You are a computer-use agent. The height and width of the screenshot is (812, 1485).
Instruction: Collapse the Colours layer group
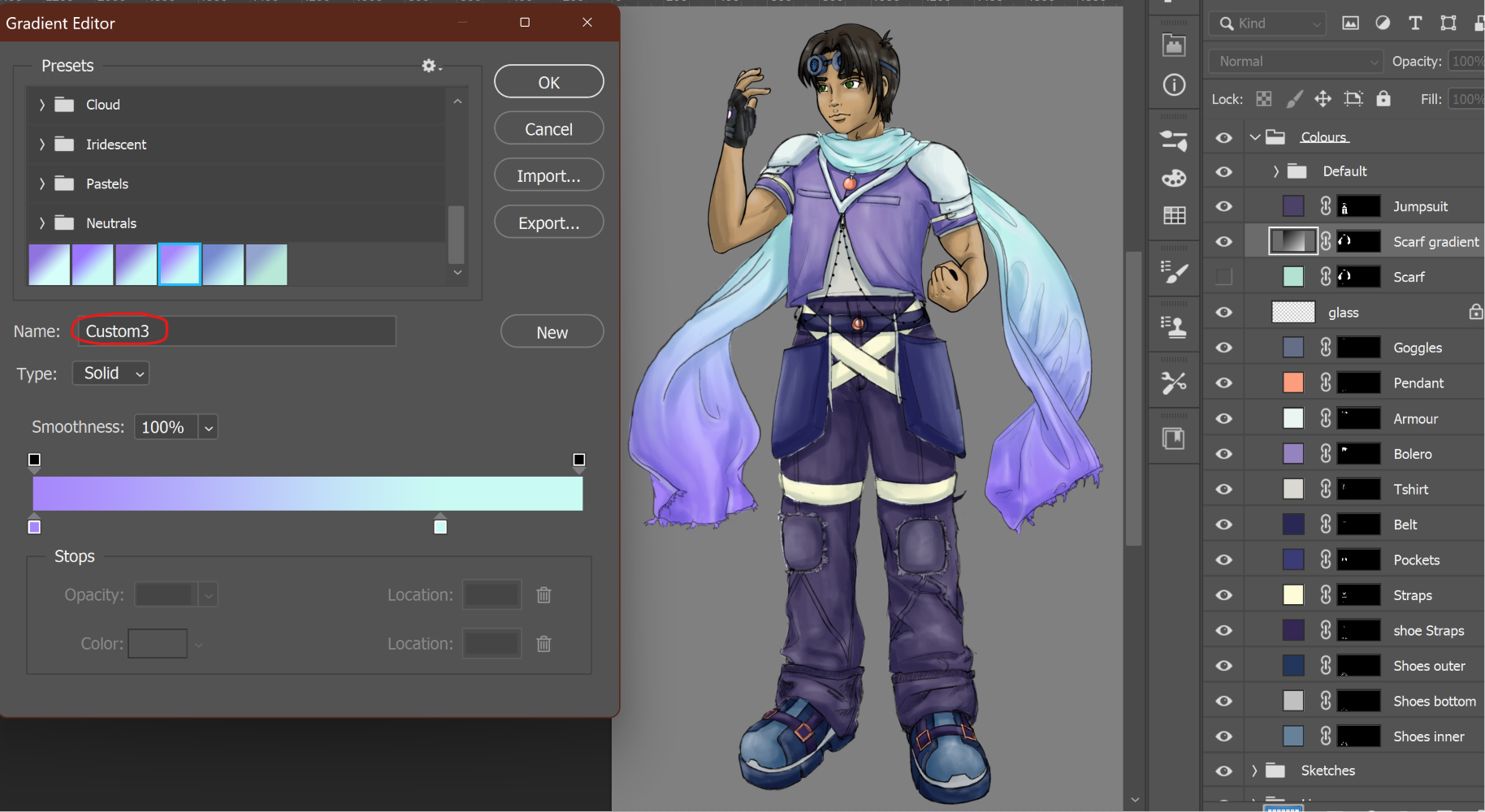point(1255,137)
